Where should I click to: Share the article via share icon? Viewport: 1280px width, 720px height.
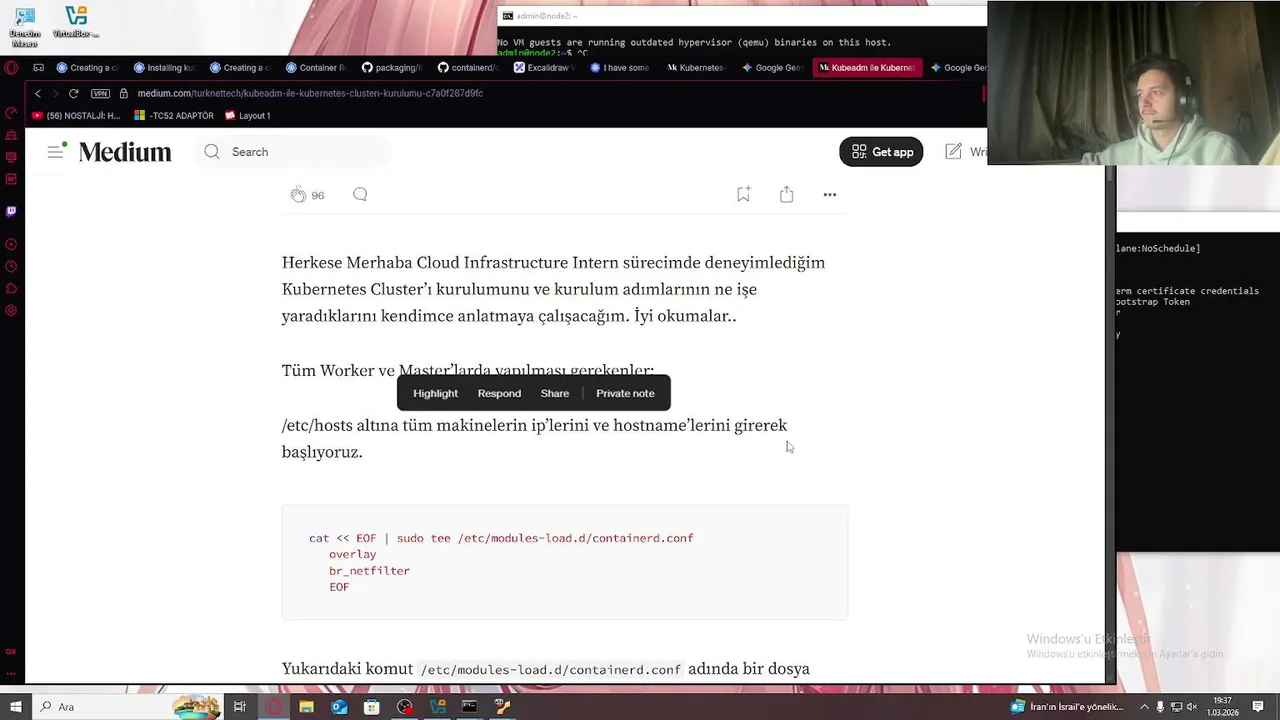tap(787, 195)
